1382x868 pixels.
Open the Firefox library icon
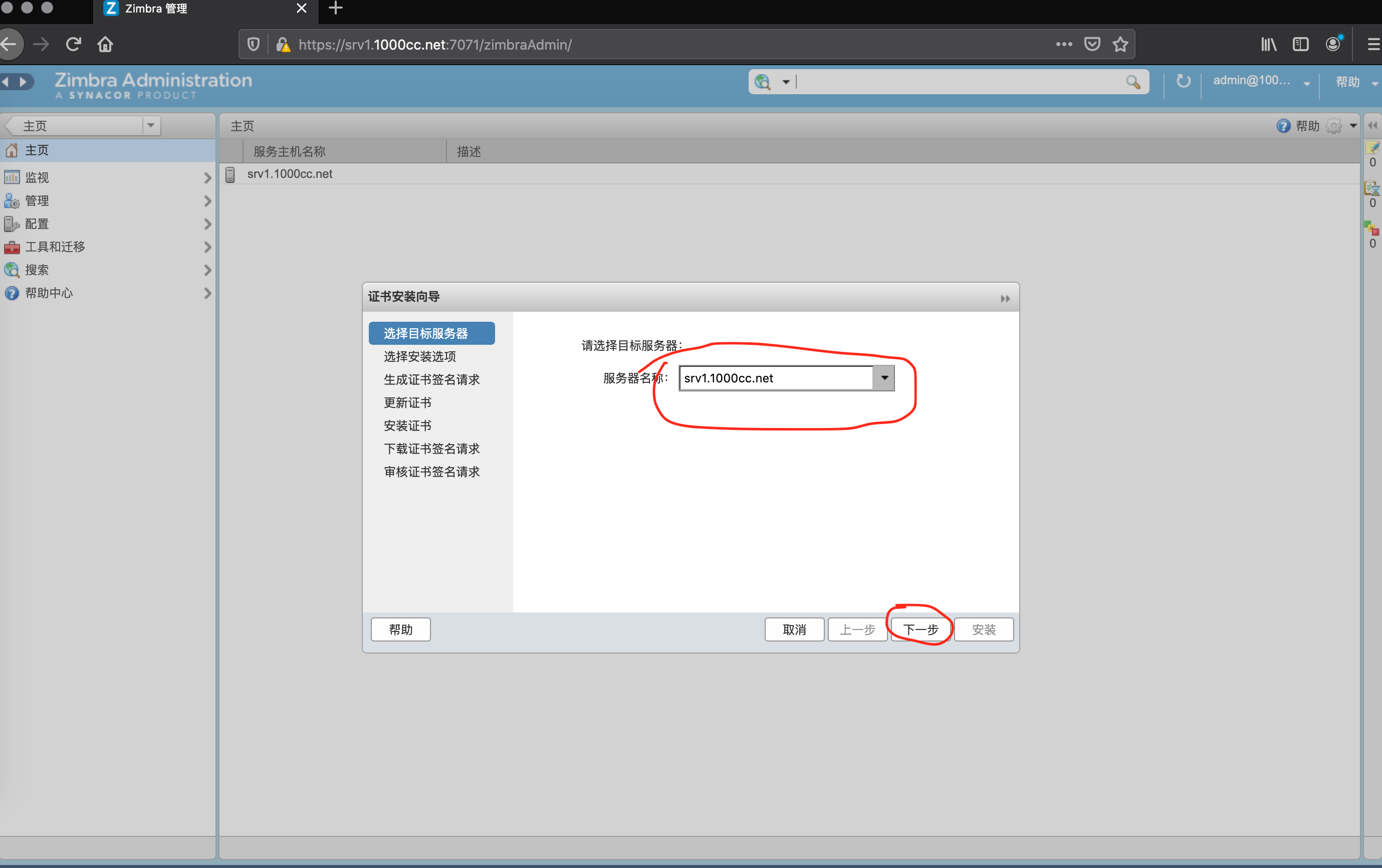1268,44
